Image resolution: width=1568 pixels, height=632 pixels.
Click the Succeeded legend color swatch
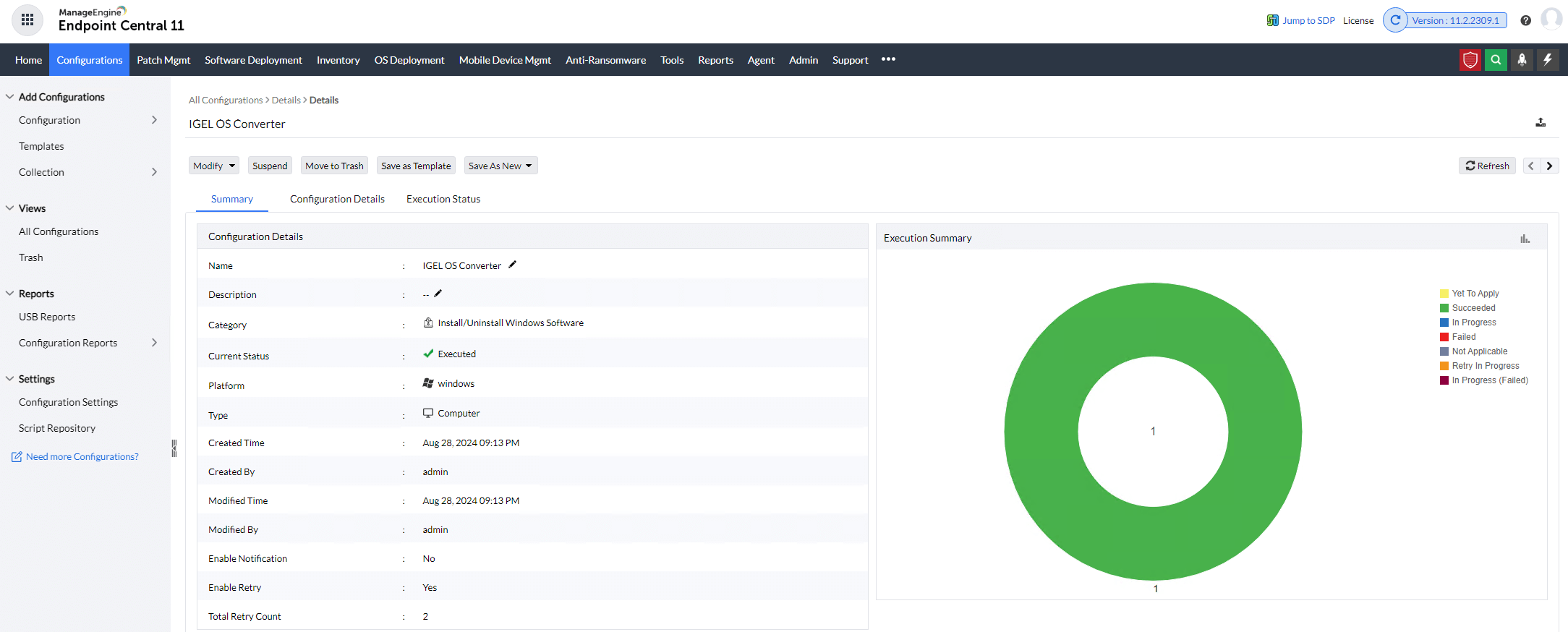1444,308
